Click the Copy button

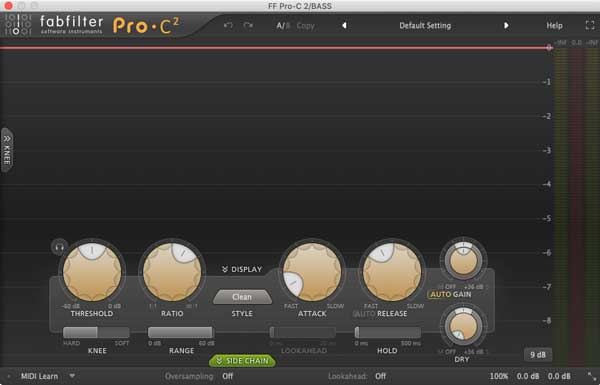tap(305, 26)
